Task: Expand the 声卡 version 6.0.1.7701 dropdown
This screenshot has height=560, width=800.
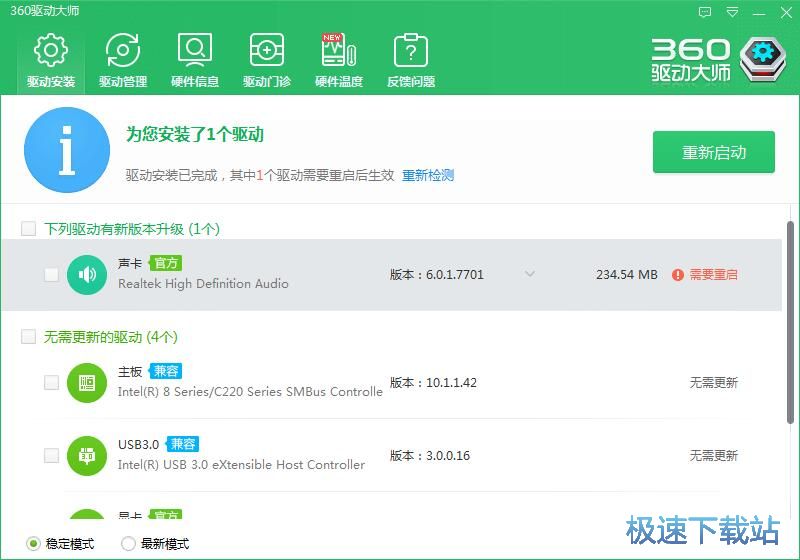Action: click(x=530, y=274)
